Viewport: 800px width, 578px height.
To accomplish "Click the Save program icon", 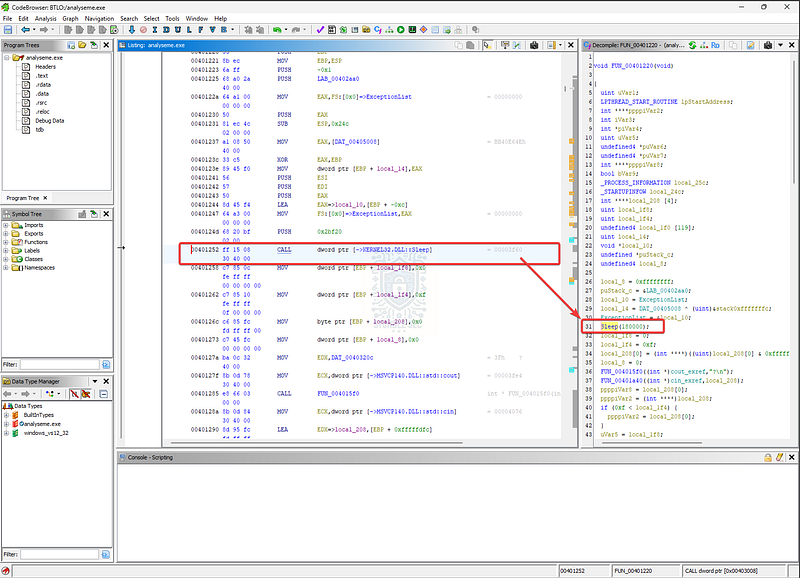I will click(x=8, y=30).
